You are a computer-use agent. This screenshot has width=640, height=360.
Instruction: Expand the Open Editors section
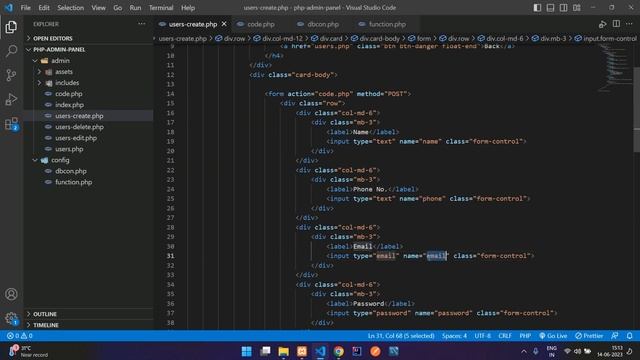89,38
